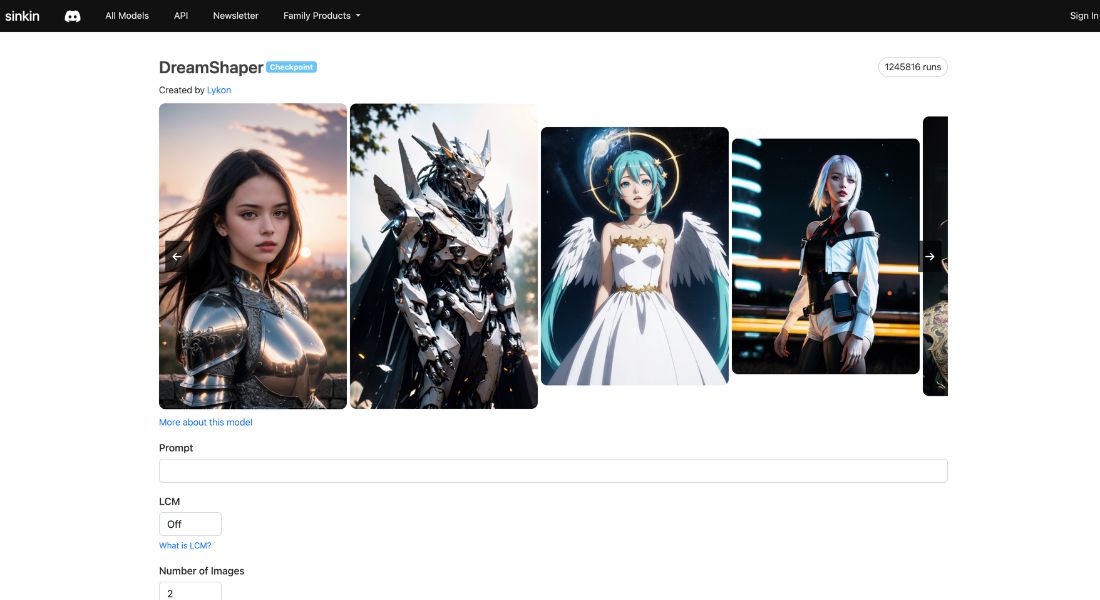Click the 1245816 runs badge
1100x600 pixels.
[913, 67]
